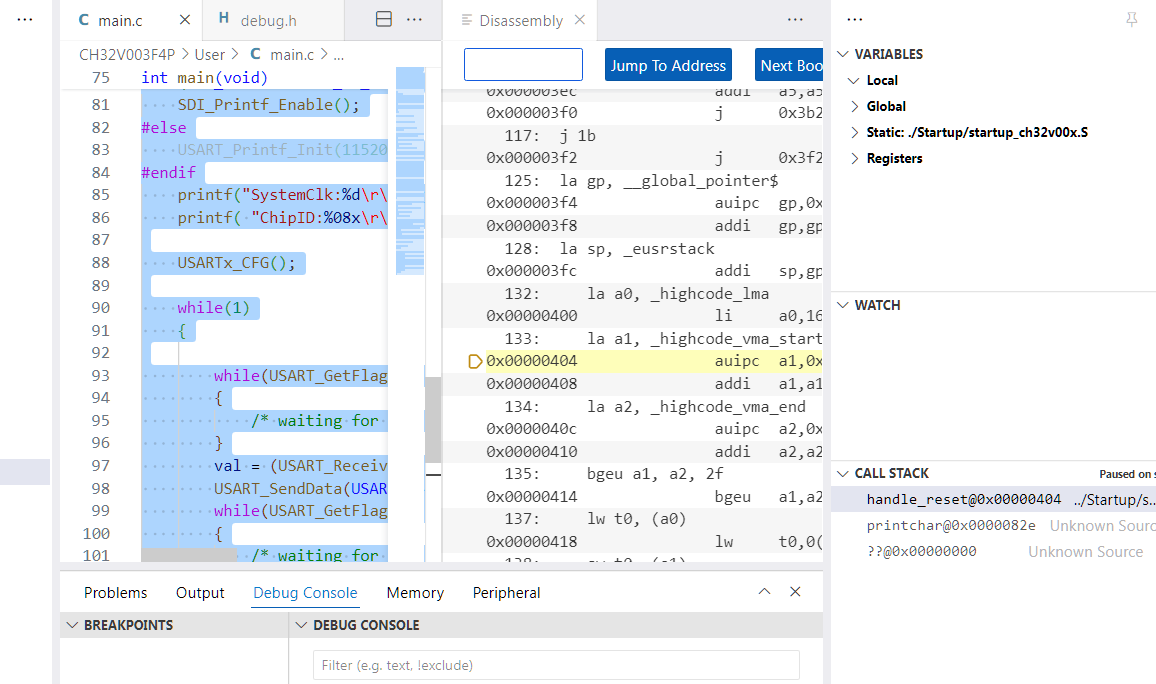Open editor more actions ellipsis menu
This screenshot has width=1156, height=684.
pos(414,20)
